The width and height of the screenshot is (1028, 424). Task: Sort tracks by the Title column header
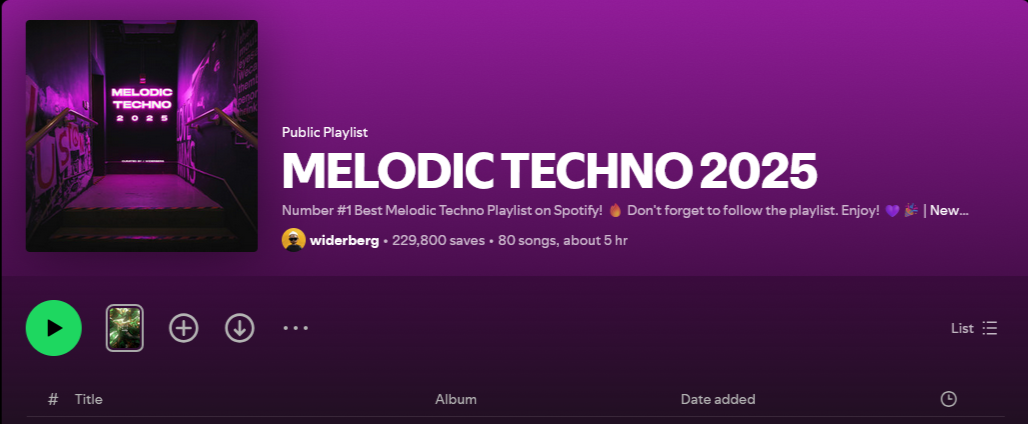click(89, 399)
